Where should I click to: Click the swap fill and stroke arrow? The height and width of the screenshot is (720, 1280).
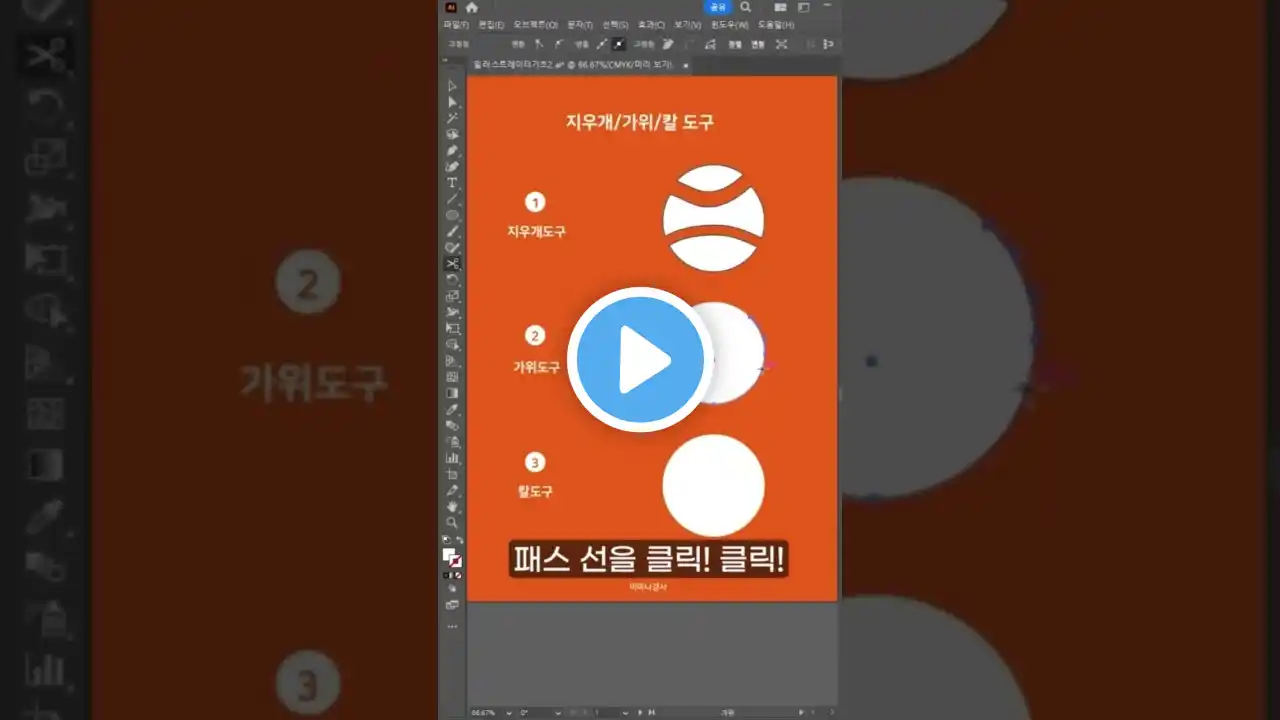460,541
